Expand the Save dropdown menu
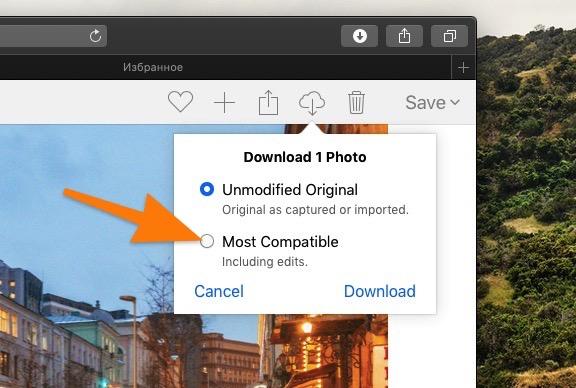Screen dimensions: 576x388 coord(433,102)
